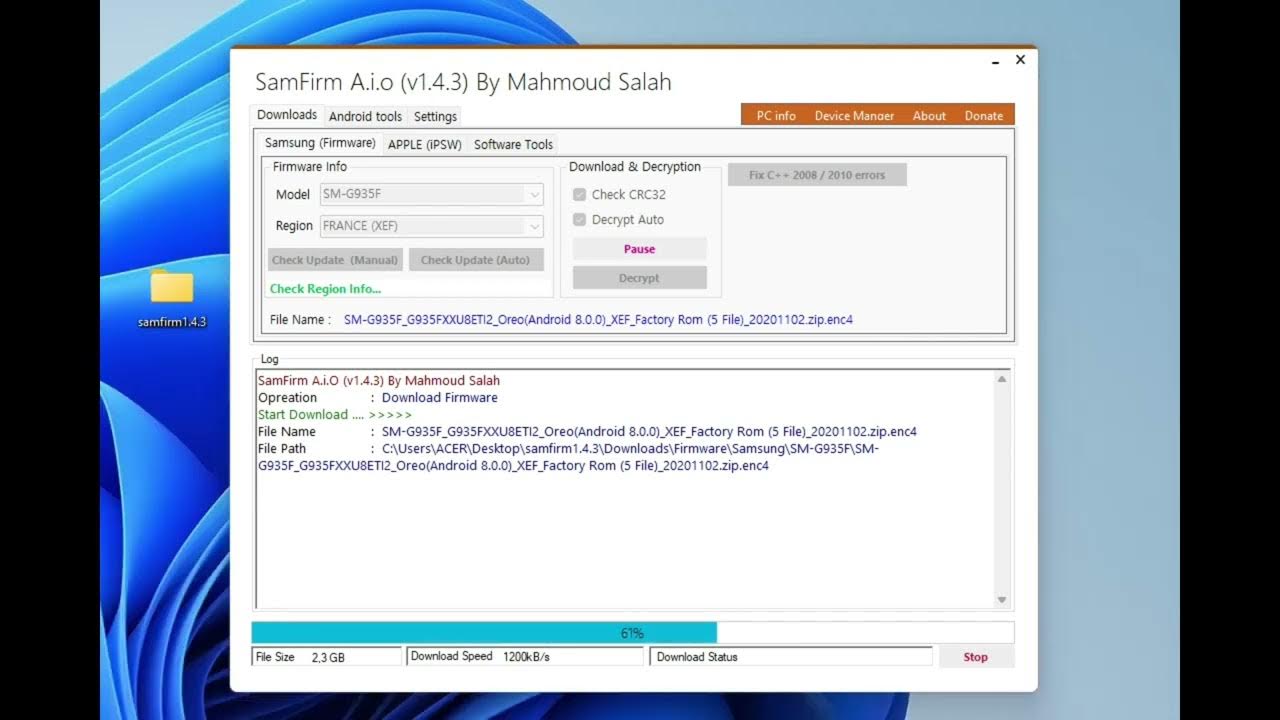
Task: Select the Samsung (Firmware) sub-tab
Action: [320, 143]
